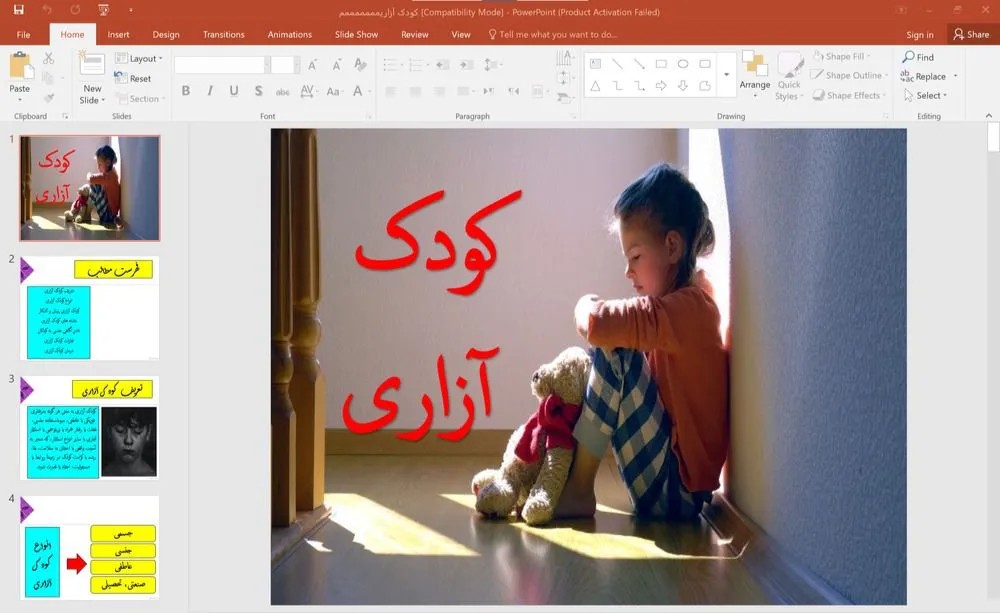Screen dimensions: 1000x613
Task: Open the Font dialog launcher
Action: tap(369, 116)
